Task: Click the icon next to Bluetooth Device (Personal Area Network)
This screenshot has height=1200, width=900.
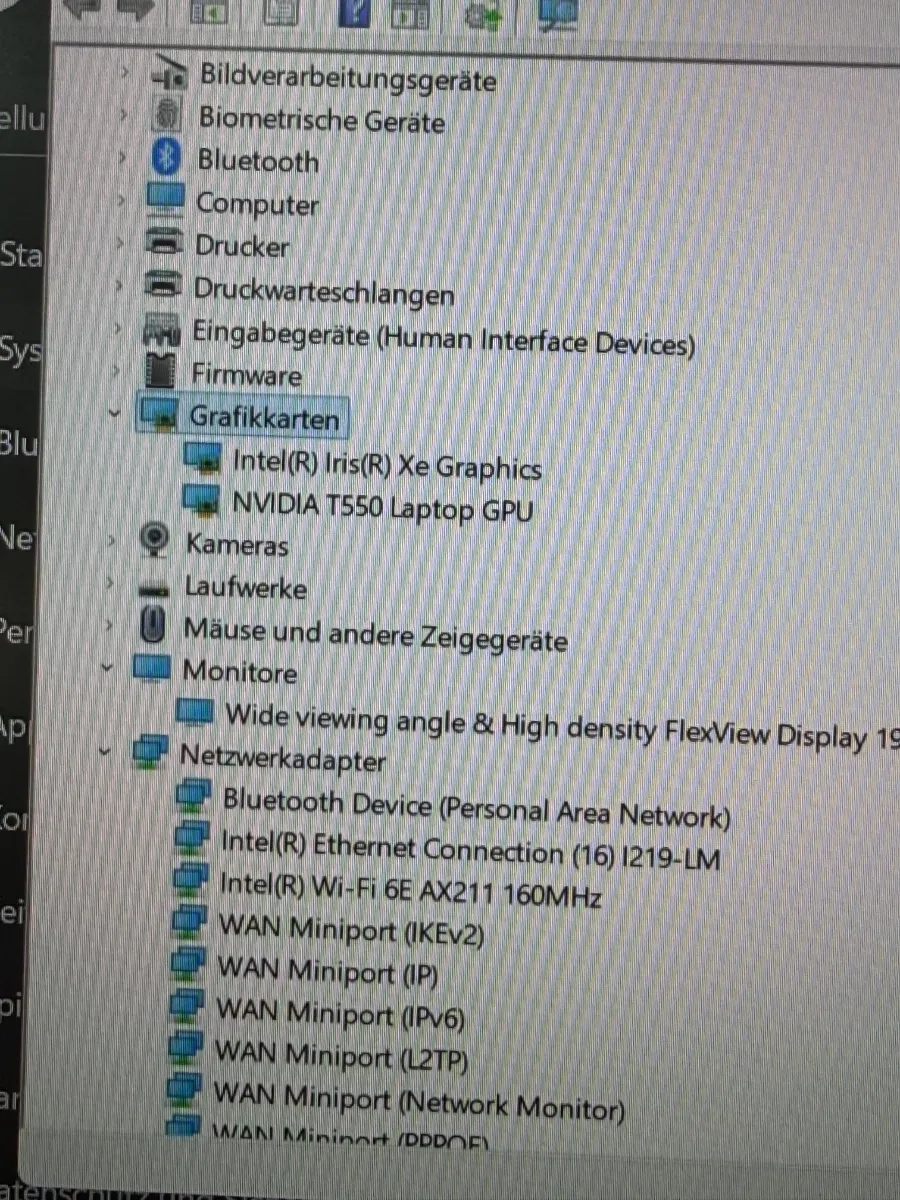Action: click(192, 798)
